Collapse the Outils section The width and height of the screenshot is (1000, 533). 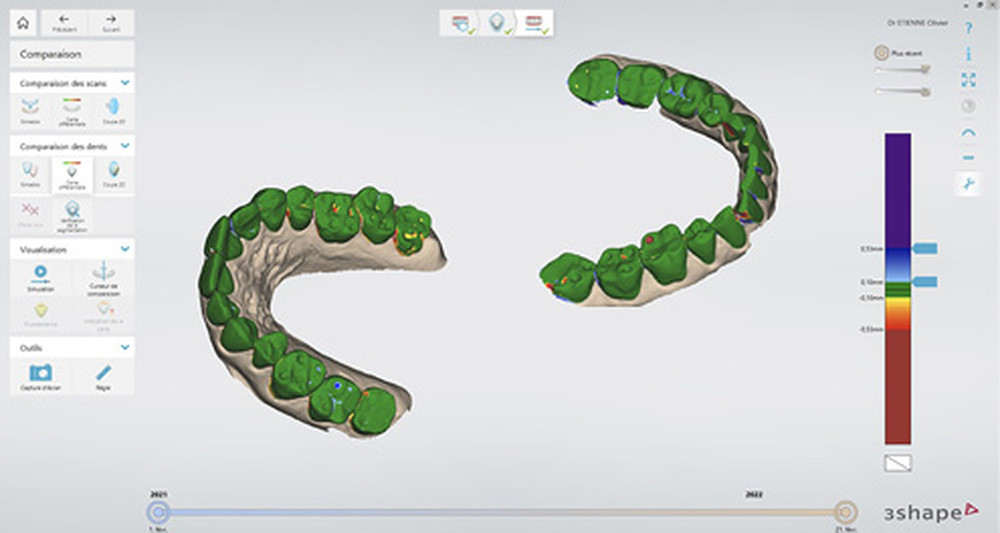coord(125,347)
